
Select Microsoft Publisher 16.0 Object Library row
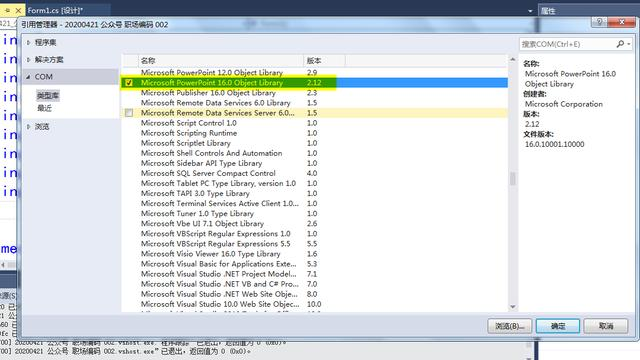314,93
